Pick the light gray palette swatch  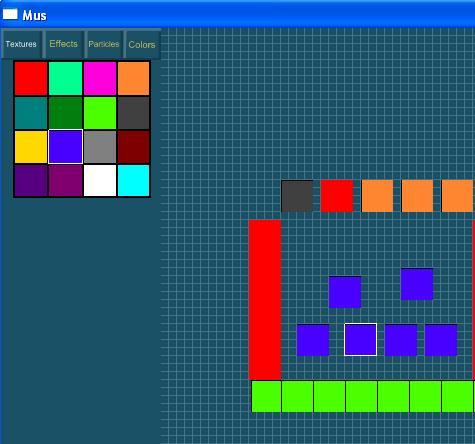point(100,147)
